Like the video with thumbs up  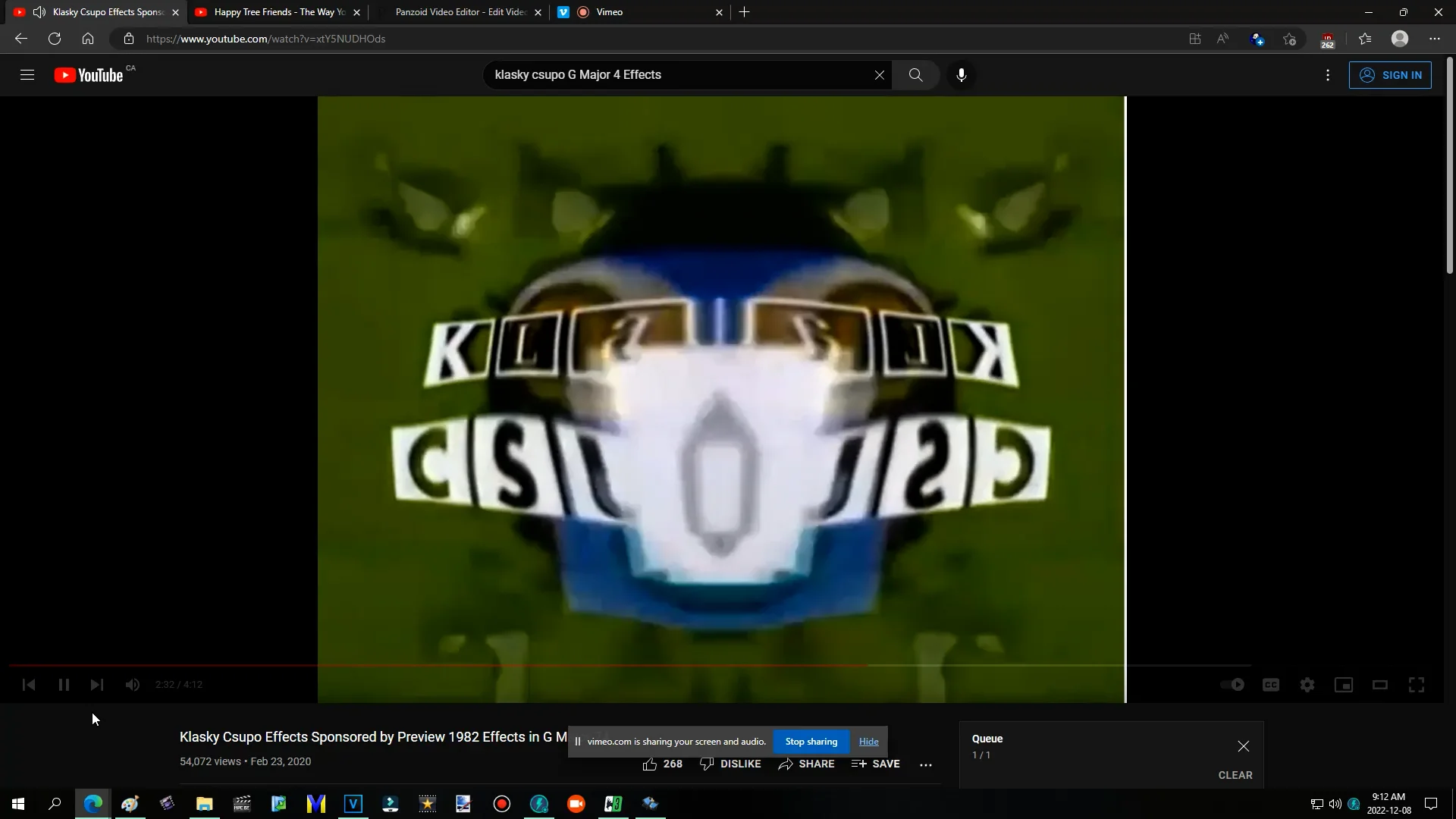pos(650,764)
